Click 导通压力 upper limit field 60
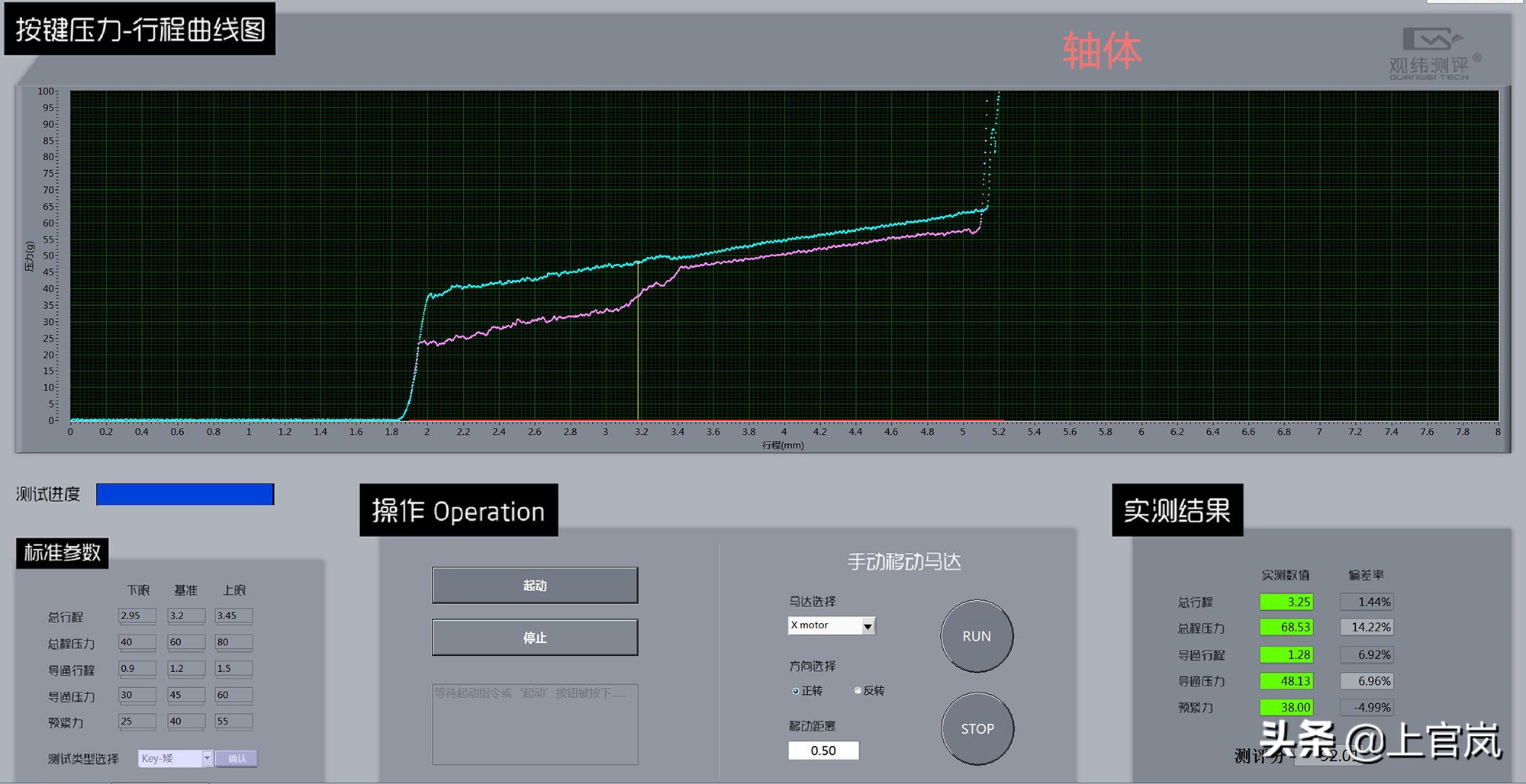This screenshot has width=1526, height=784. tap(233, 695)
